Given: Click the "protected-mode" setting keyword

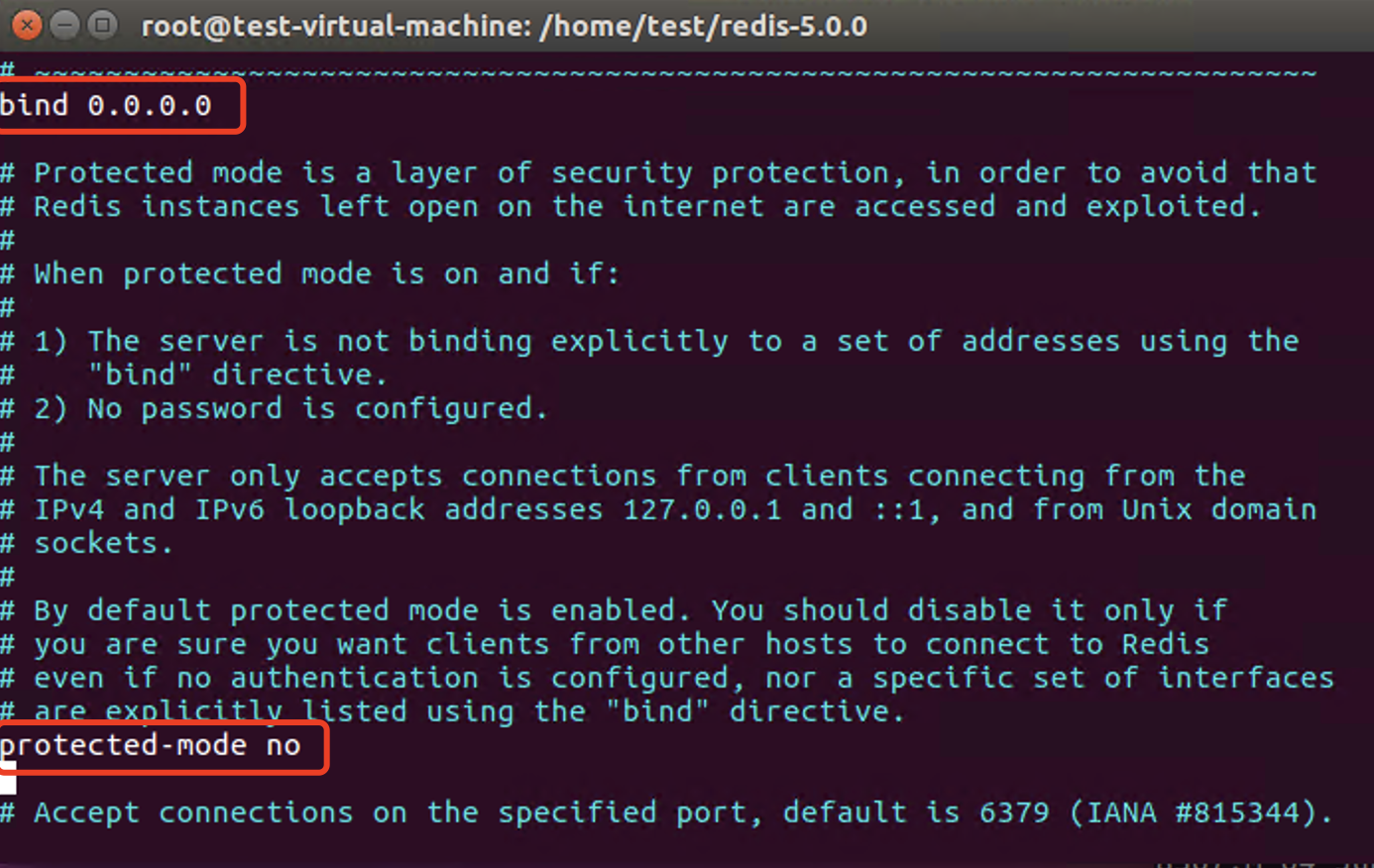Looking at the screenshot, I should [123, 745].
